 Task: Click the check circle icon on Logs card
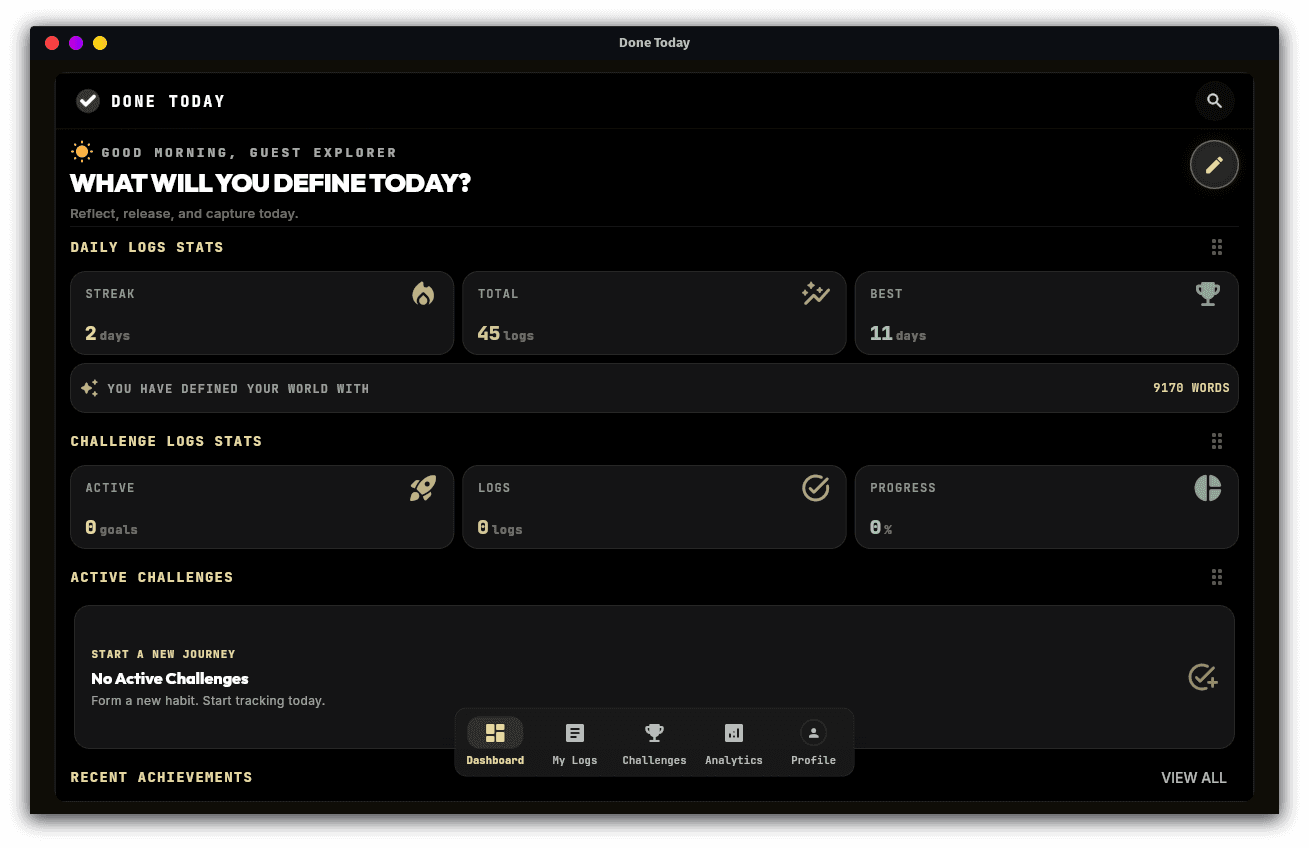816,488
